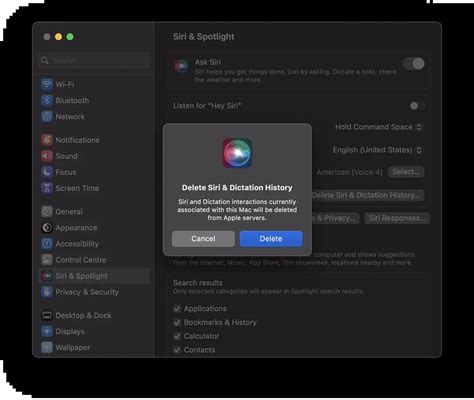Screen dimensions: 474x400
Task: Click the Search field in the sidebar
Action: tap(94, 60)
